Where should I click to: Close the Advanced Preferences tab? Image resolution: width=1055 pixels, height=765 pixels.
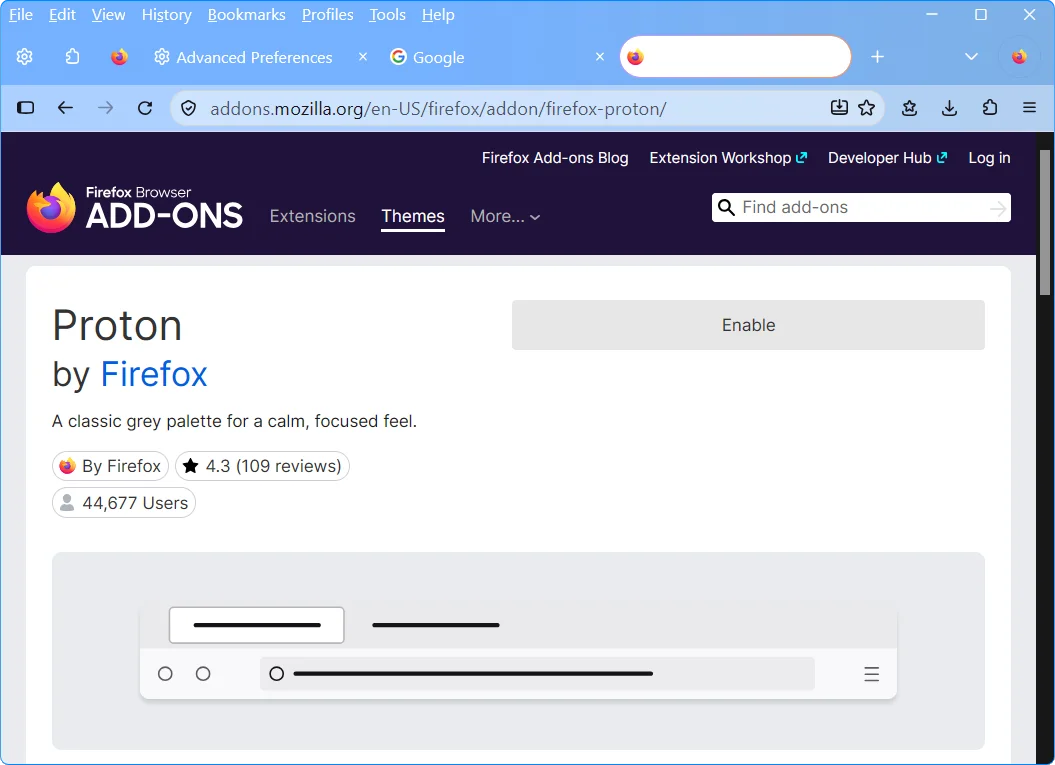[363, 57]
